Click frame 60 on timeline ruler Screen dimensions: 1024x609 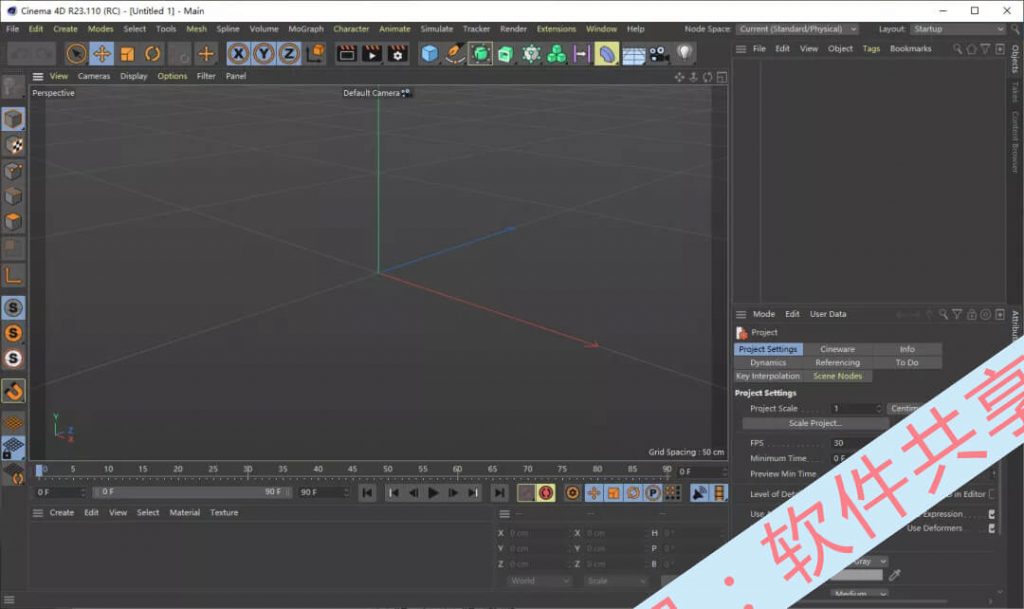point(457,469)
